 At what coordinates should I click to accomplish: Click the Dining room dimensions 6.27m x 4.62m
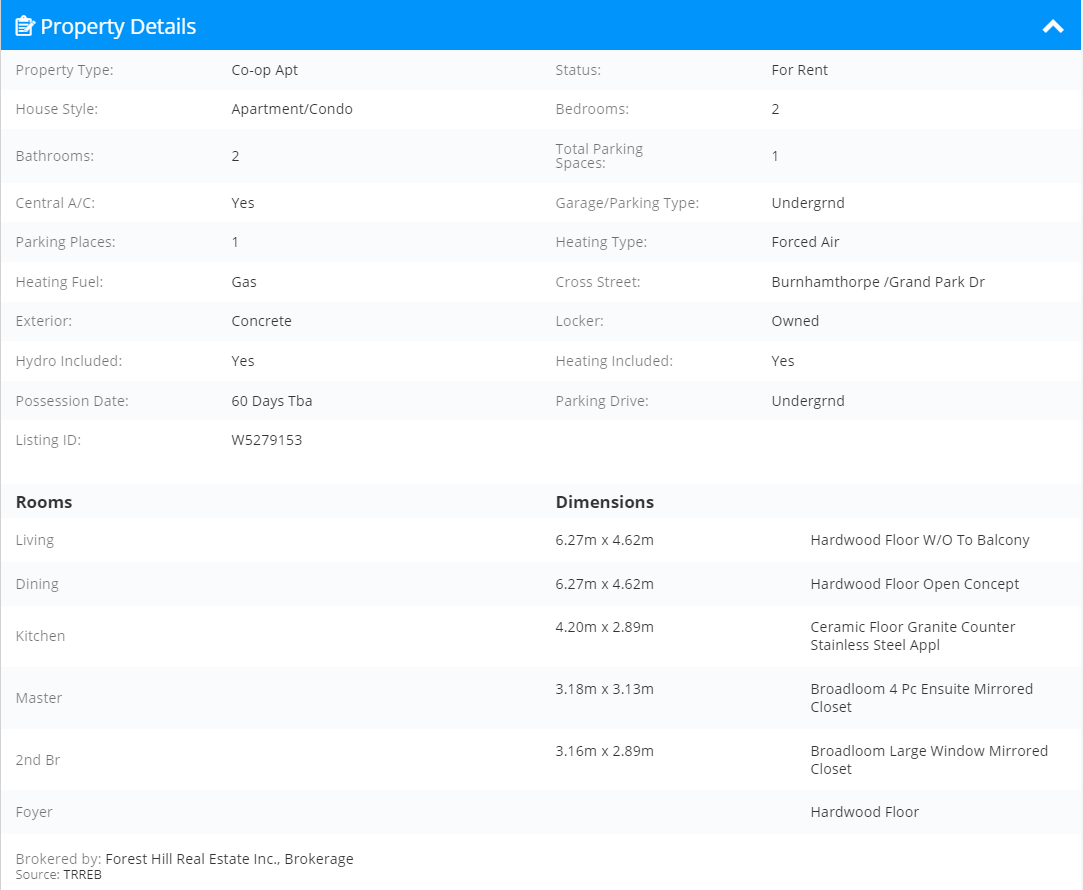click(604, 584)
